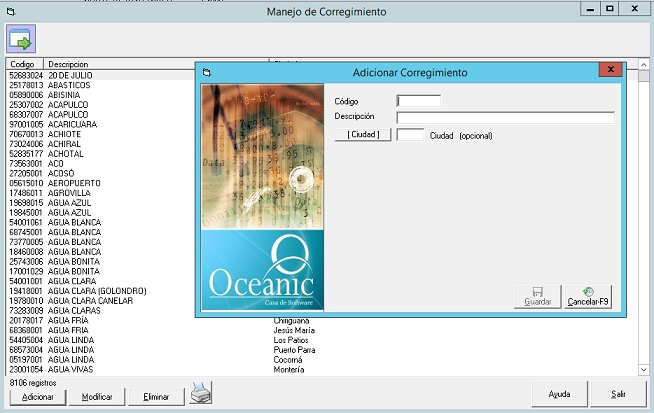Click the Adicionar Corregimiento dialog title icon
This screenshot has width=654, height=413.
(x=207, y=72)
